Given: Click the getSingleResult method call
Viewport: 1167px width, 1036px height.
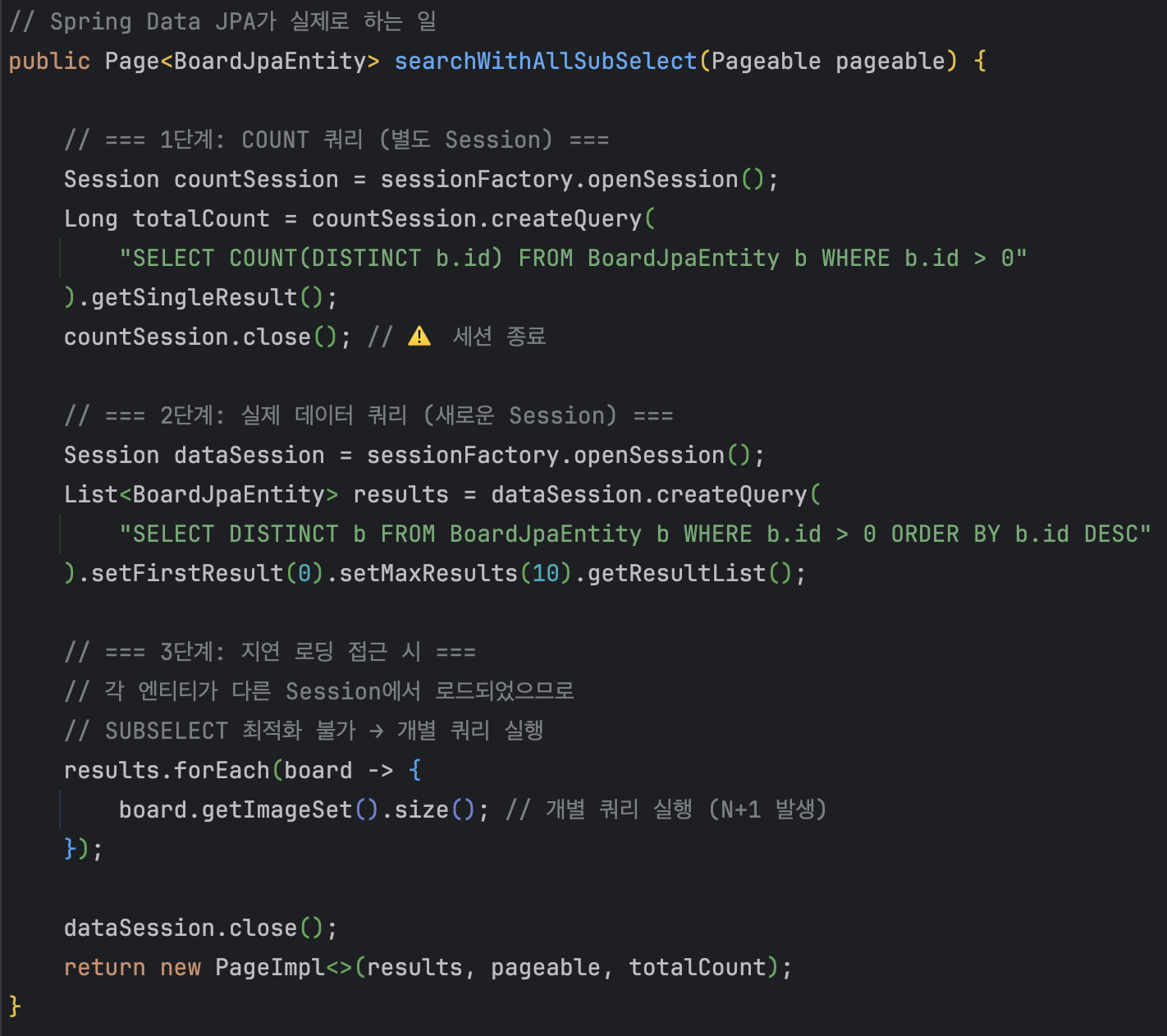Looking at the screenshot, I should coord(194,298).
